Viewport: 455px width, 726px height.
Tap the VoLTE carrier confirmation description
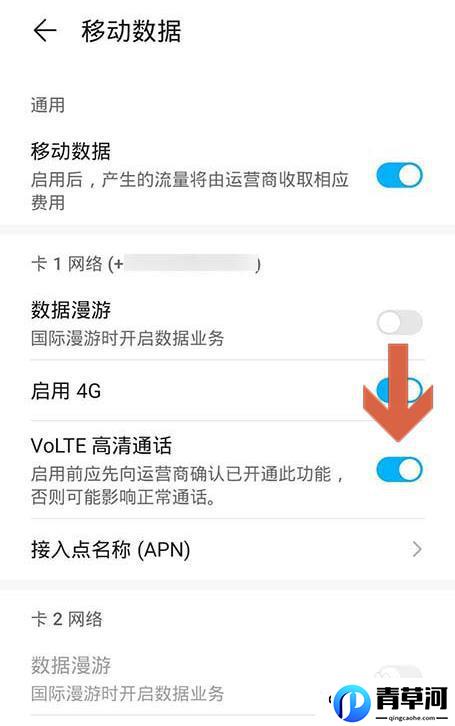coord(187,486)
